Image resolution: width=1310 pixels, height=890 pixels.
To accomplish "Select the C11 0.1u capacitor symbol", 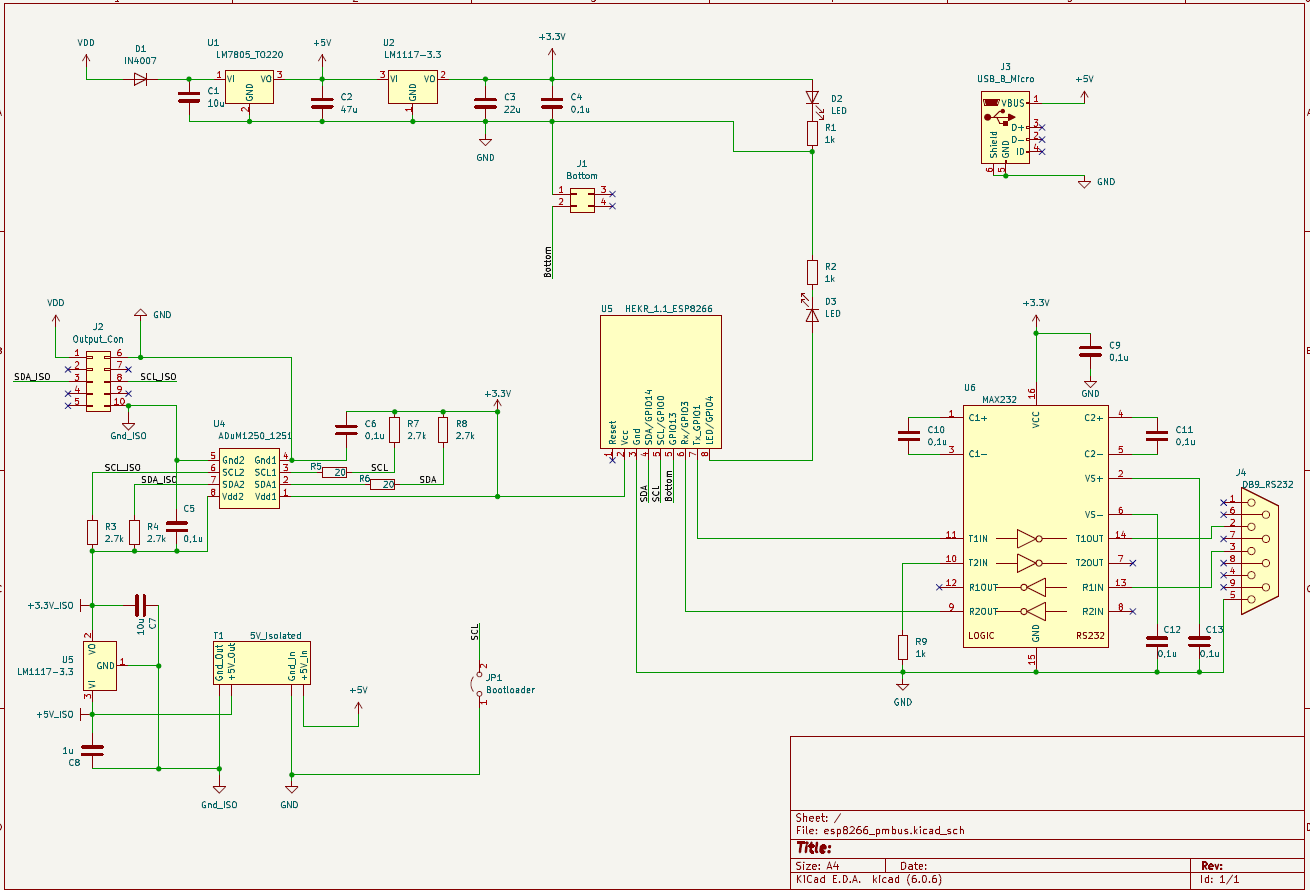I will tap(1157, 435).
